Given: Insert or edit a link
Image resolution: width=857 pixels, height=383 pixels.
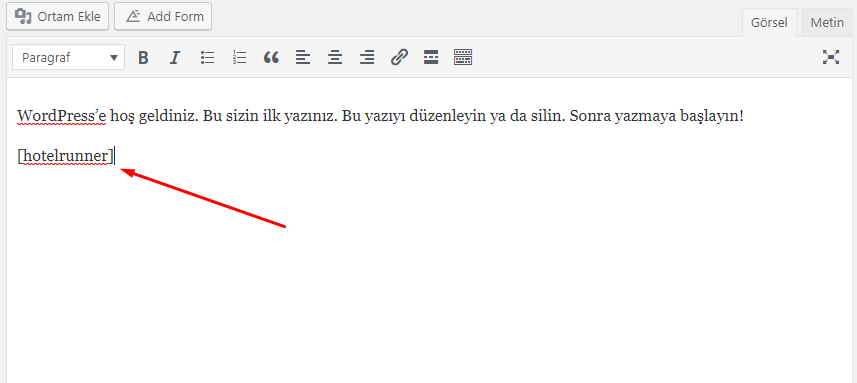Looking at the screenshot, I should point(399,57).
